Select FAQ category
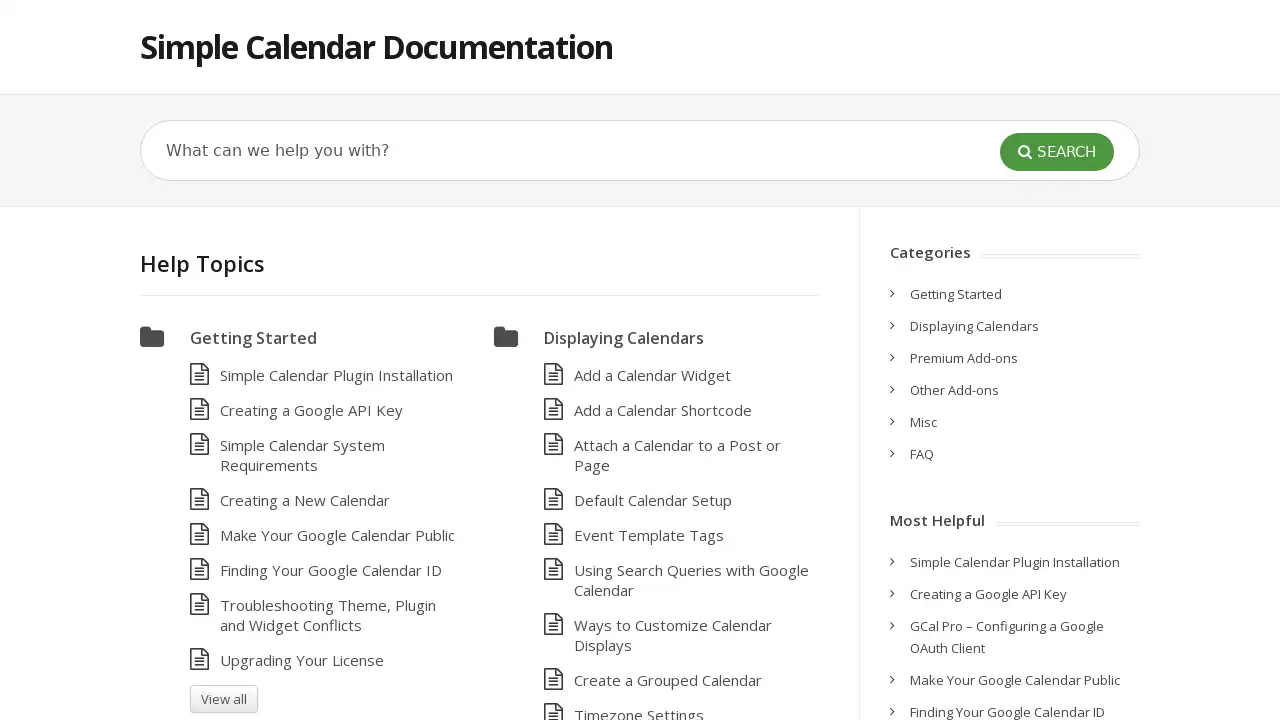Screen dimensions: 1280x720 [921, 454]
